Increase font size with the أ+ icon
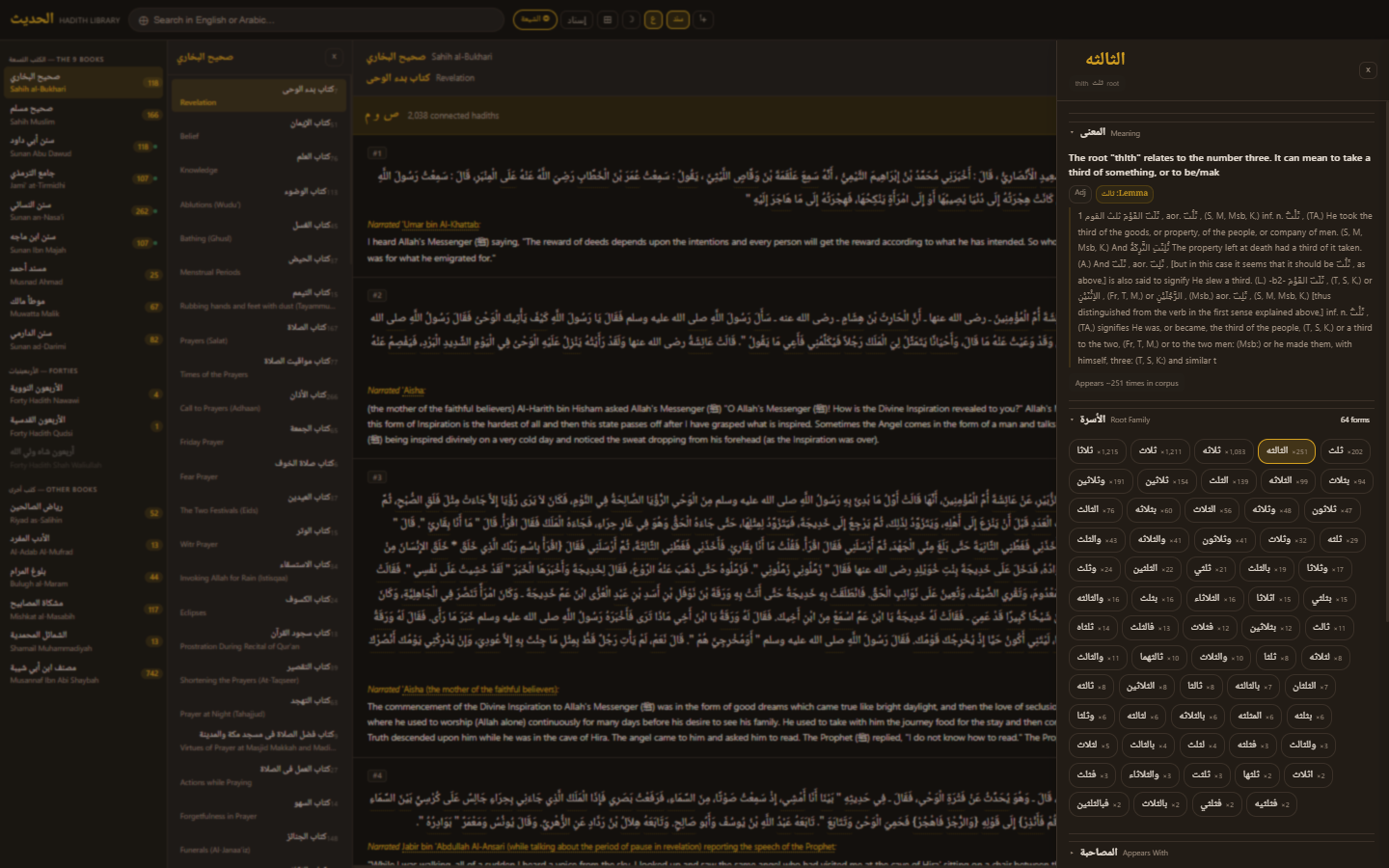 (x=703, y=19)
